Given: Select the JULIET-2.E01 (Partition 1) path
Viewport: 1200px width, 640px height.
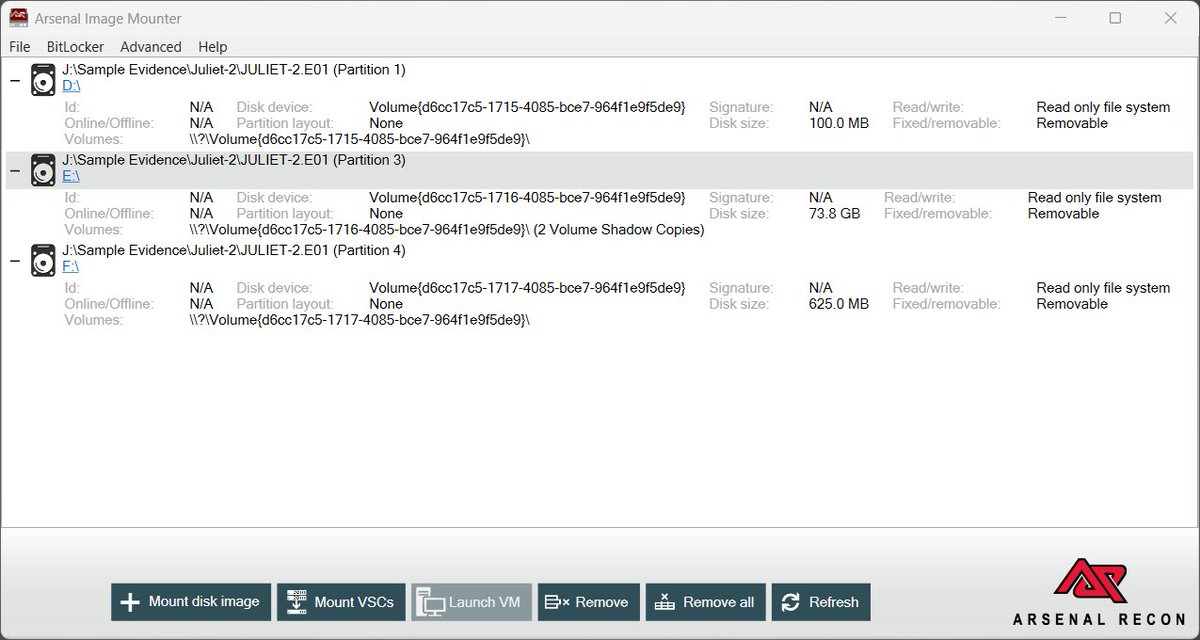Looking at the screenshot, I should [234, 70].
